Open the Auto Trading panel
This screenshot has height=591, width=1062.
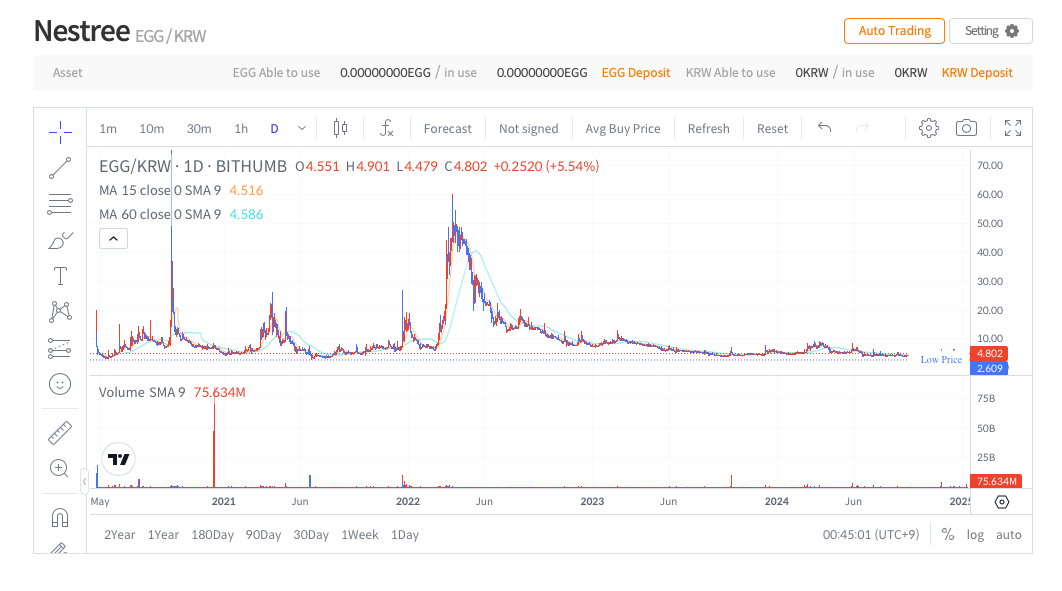894,31
